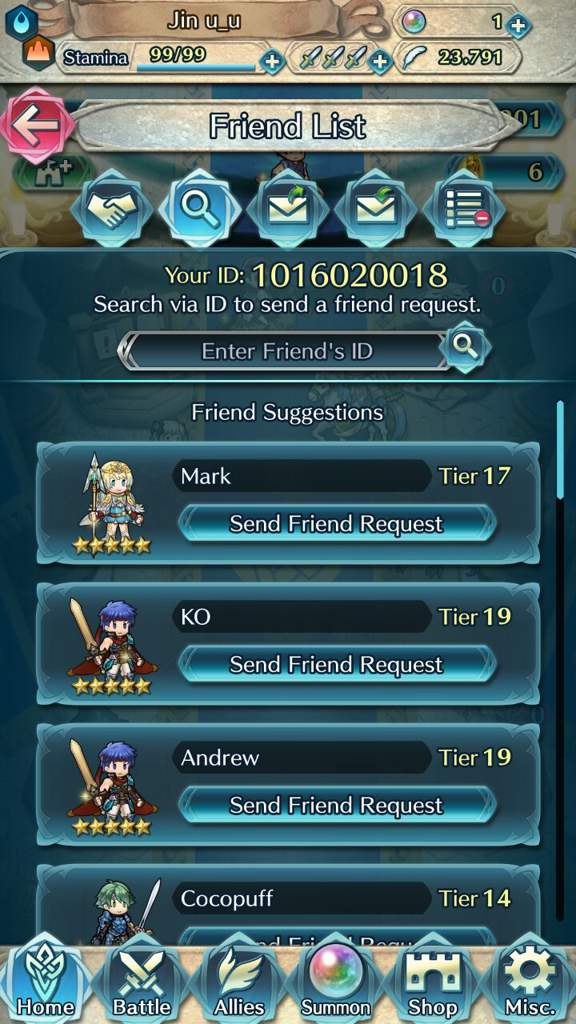Open the remove friends list icon

click(x=464, y=209)
